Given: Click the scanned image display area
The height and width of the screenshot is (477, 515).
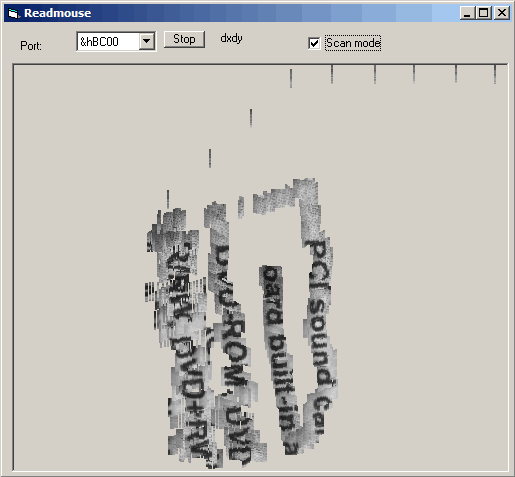Looking at the screenshot, I should [261, 267].
